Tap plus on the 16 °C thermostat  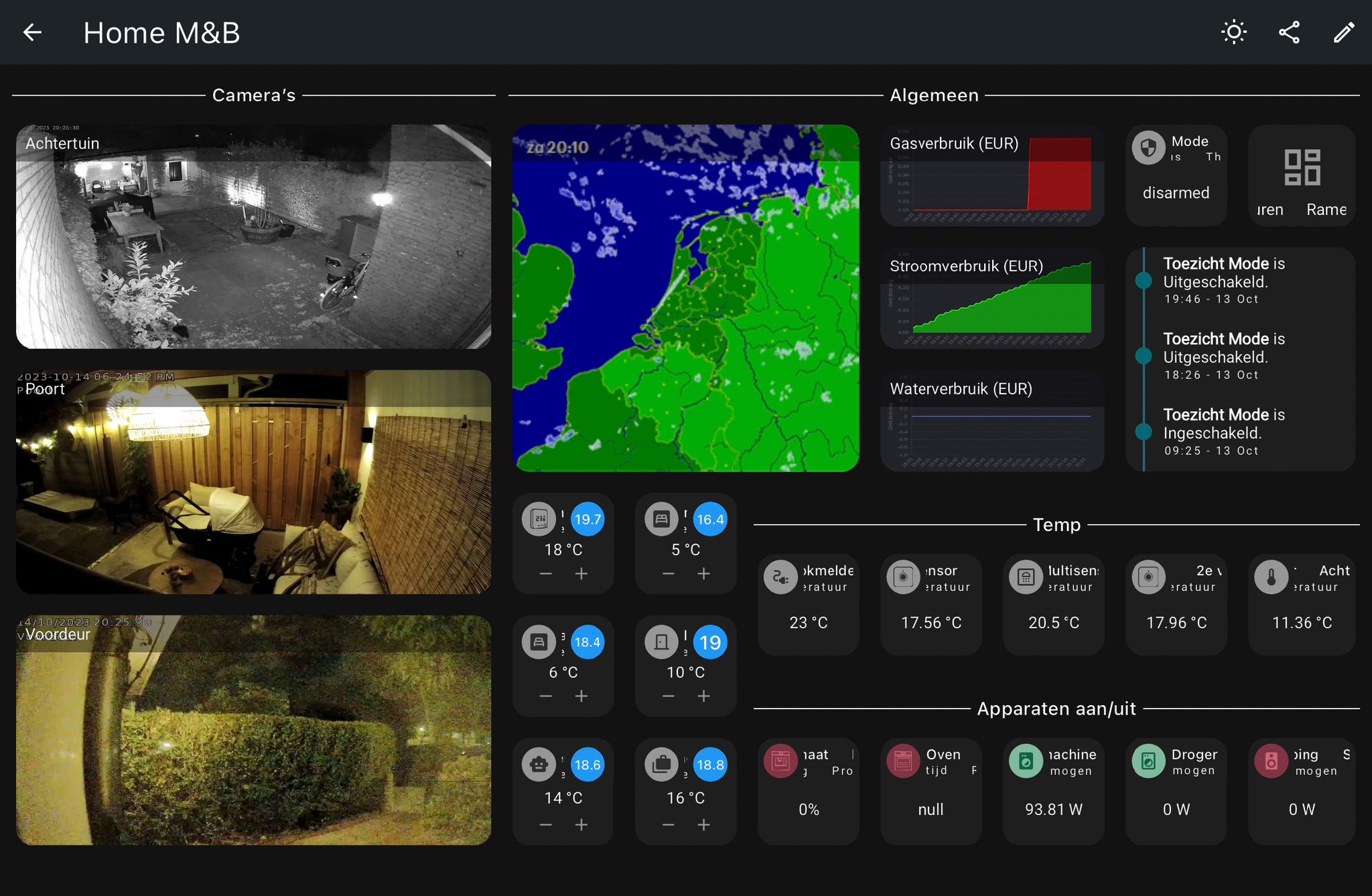point(704,825)
